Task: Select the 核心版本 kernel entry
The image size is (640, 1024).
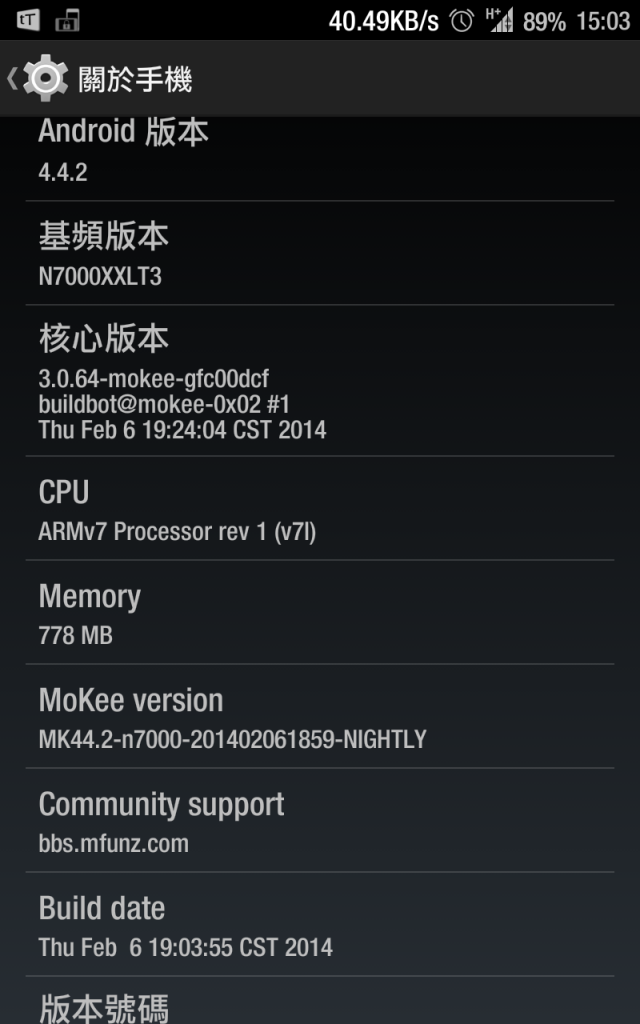Action: pyautogui.click(x=320, y=380)
